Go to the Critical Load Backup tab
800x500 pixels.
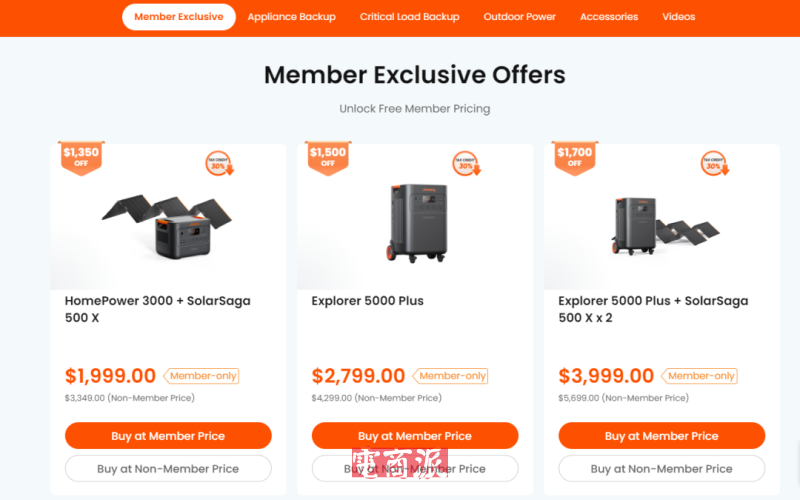(410, 17)
